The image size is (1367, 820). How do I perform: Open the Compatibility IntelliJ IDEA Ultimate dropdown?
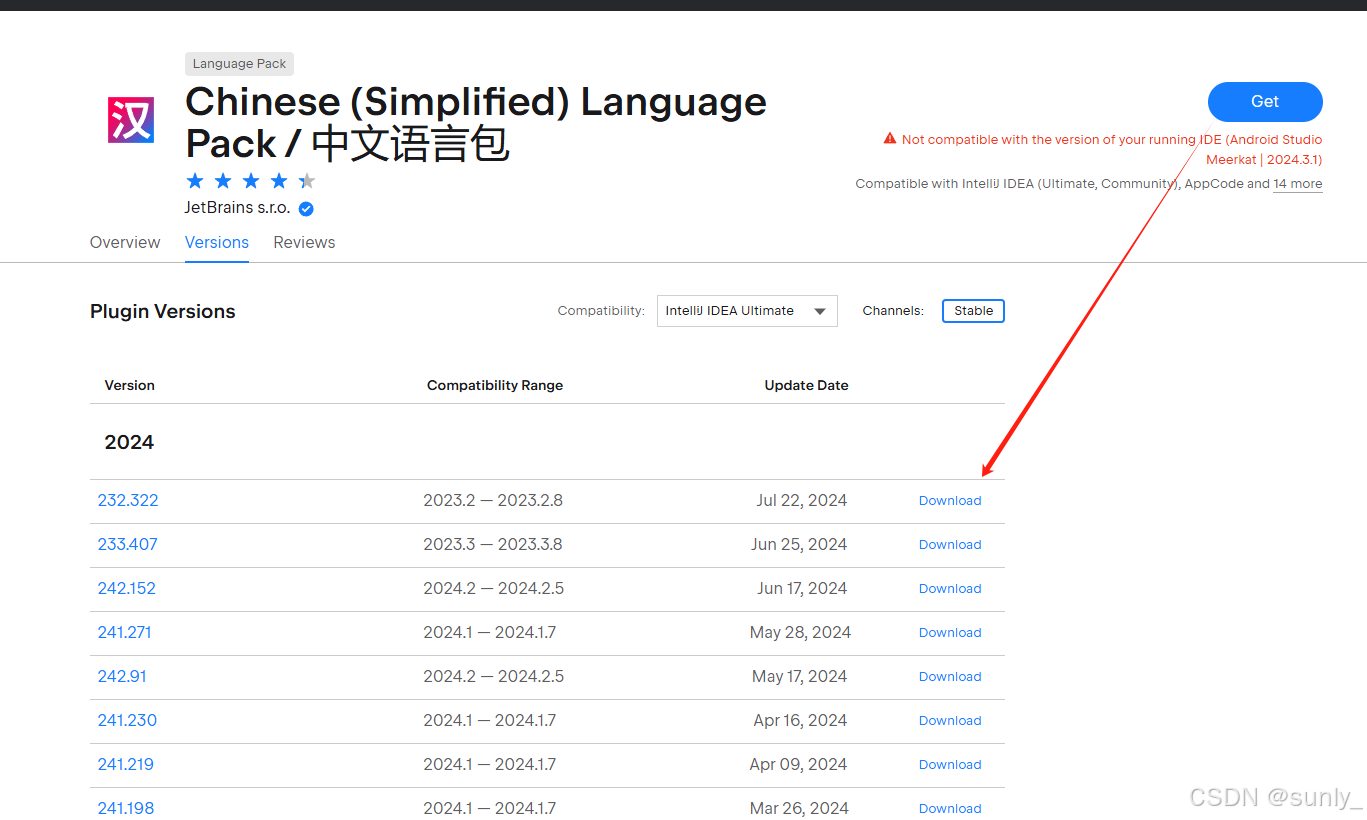tap(747, 311)
